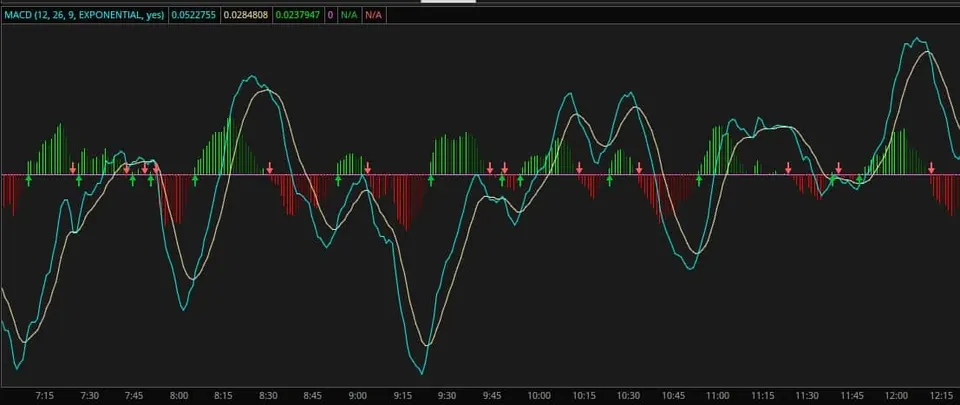Click the cyan MACD value 0.0522755

[x=193, y=15]
